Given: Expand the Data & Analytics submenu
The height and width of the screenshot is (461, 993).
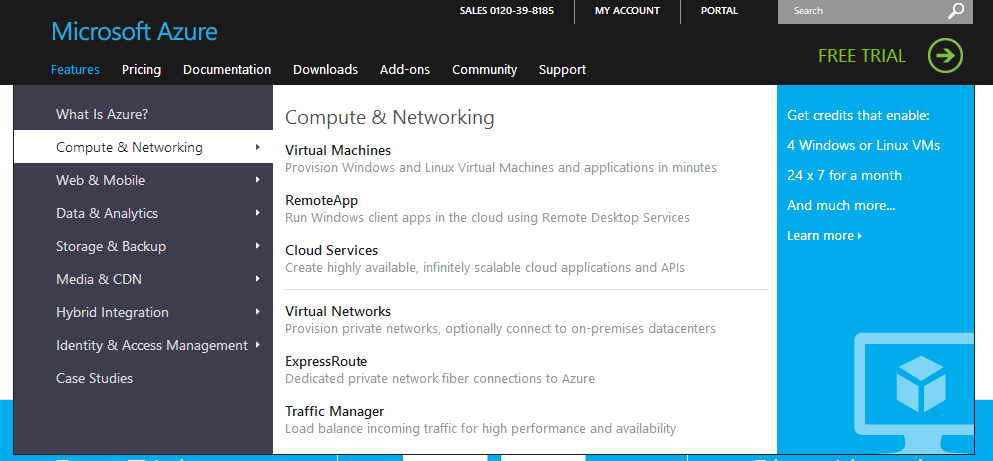Looking at the screenshot, I should (x=107, y=213).
